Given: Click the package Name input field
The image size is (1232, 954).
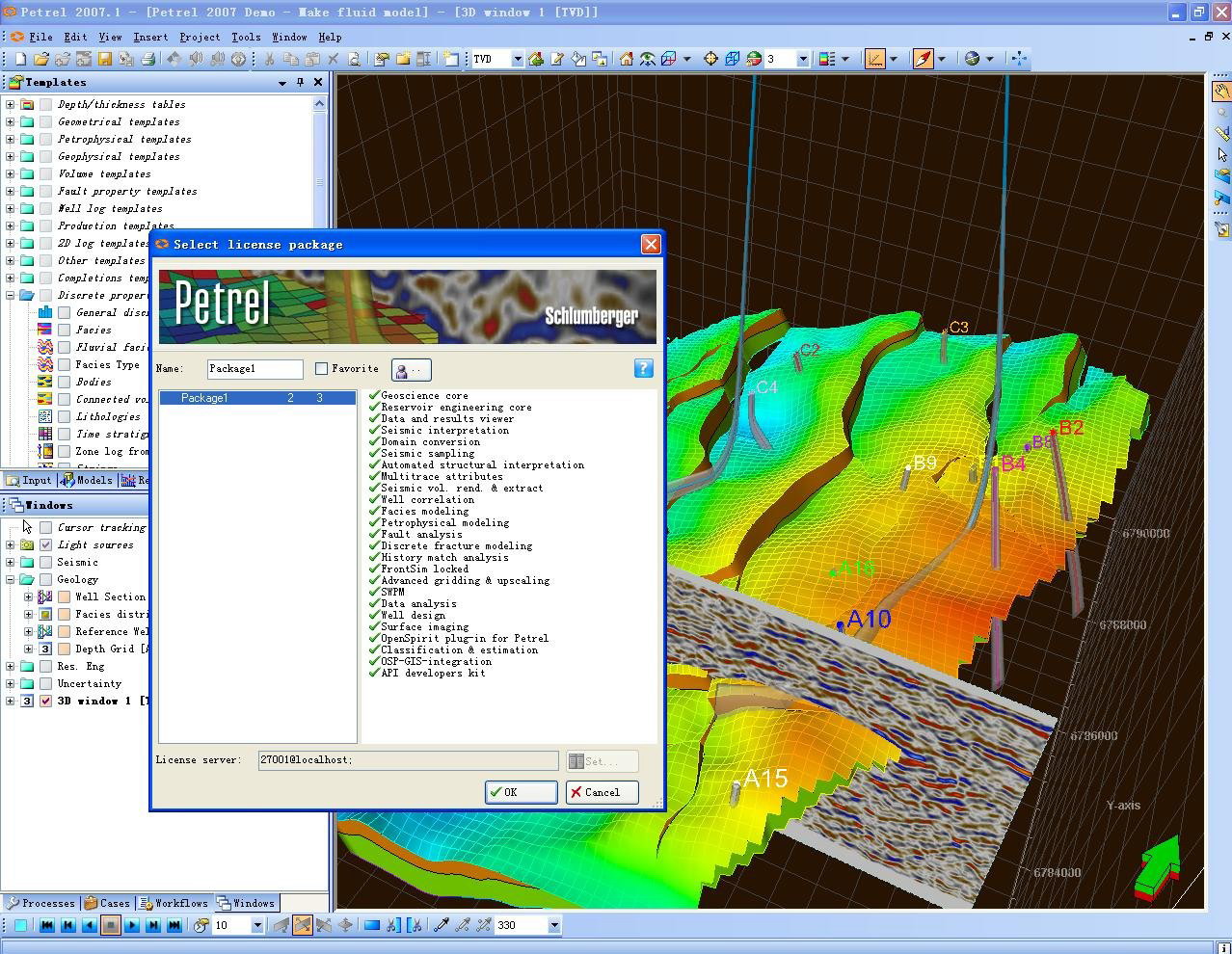Looking at the screenshot, I should (x=255, y=368).
